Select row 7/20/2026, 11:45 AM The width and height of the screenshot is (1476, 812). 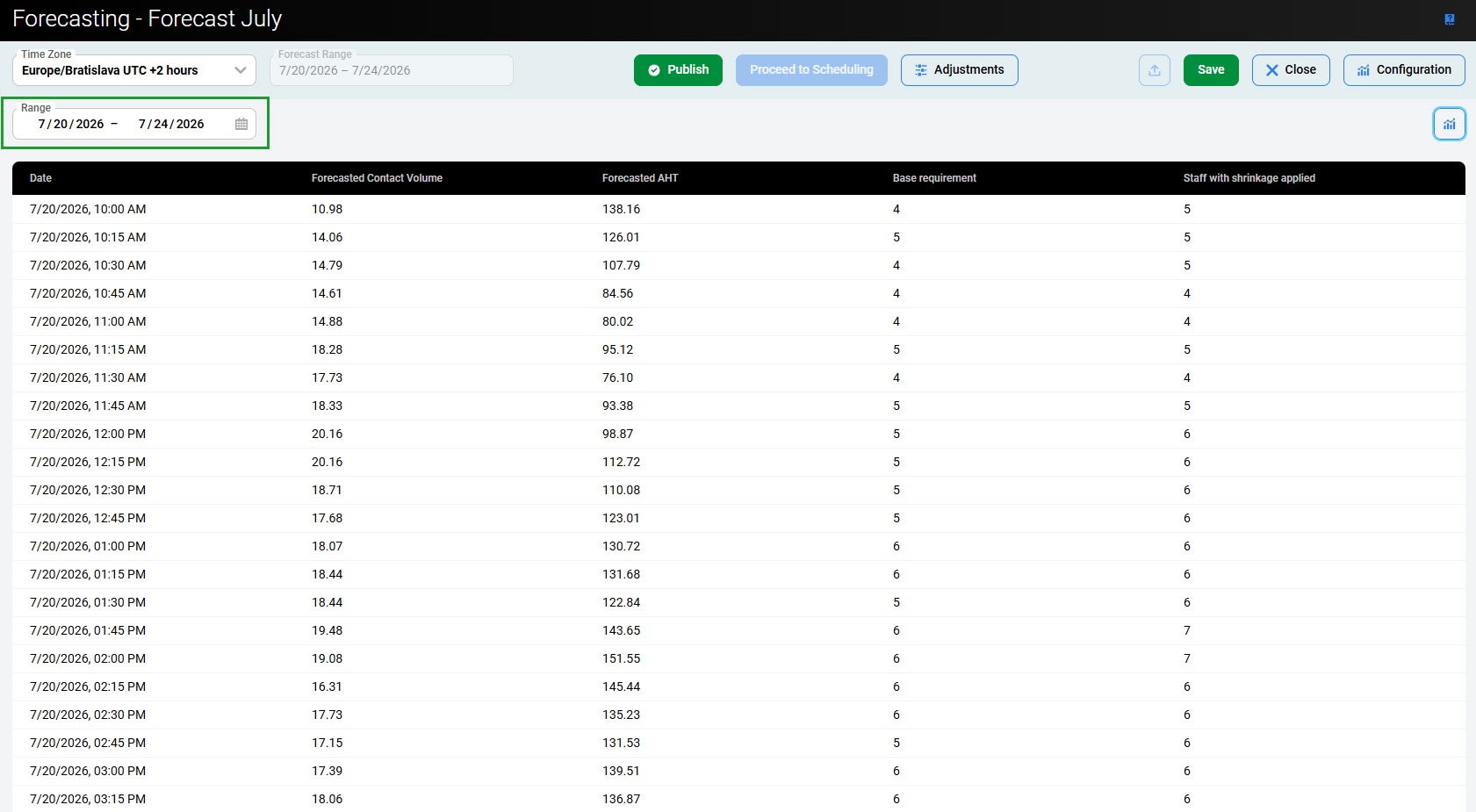[x=738, y=406]
